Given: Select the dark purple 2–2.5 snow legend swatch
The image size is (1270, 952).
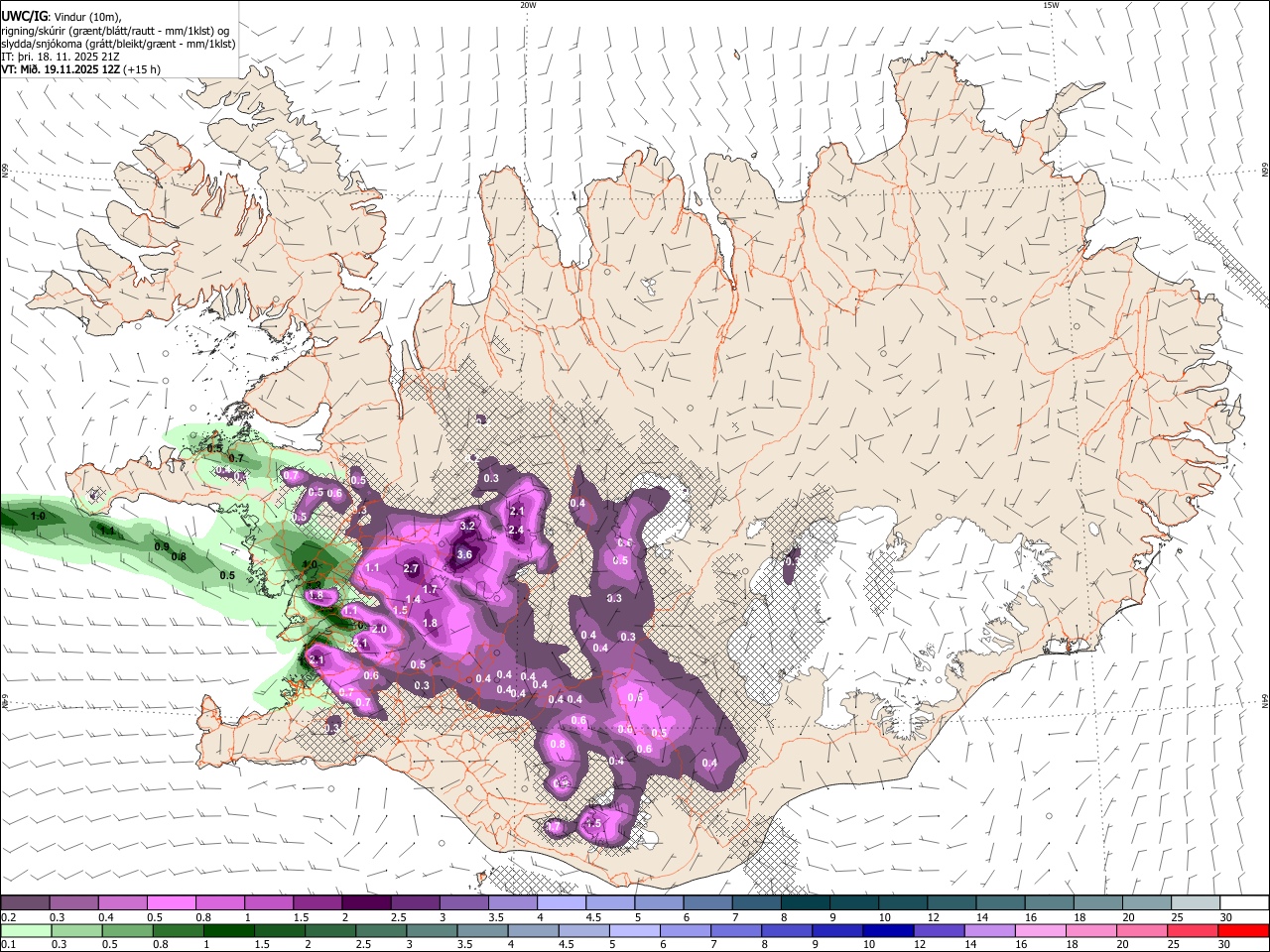Looking at the screenshot, I should coord(366,903).
